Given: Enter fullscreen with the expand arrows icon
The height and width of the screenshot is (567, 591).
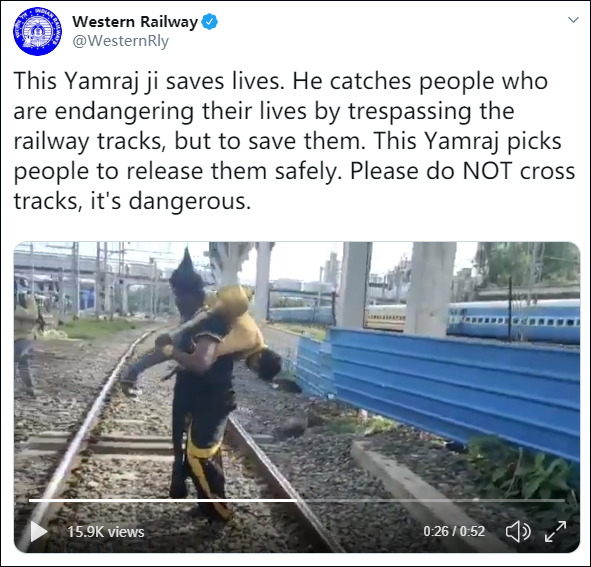Looking at the screenshot, I should pos(556,532).
